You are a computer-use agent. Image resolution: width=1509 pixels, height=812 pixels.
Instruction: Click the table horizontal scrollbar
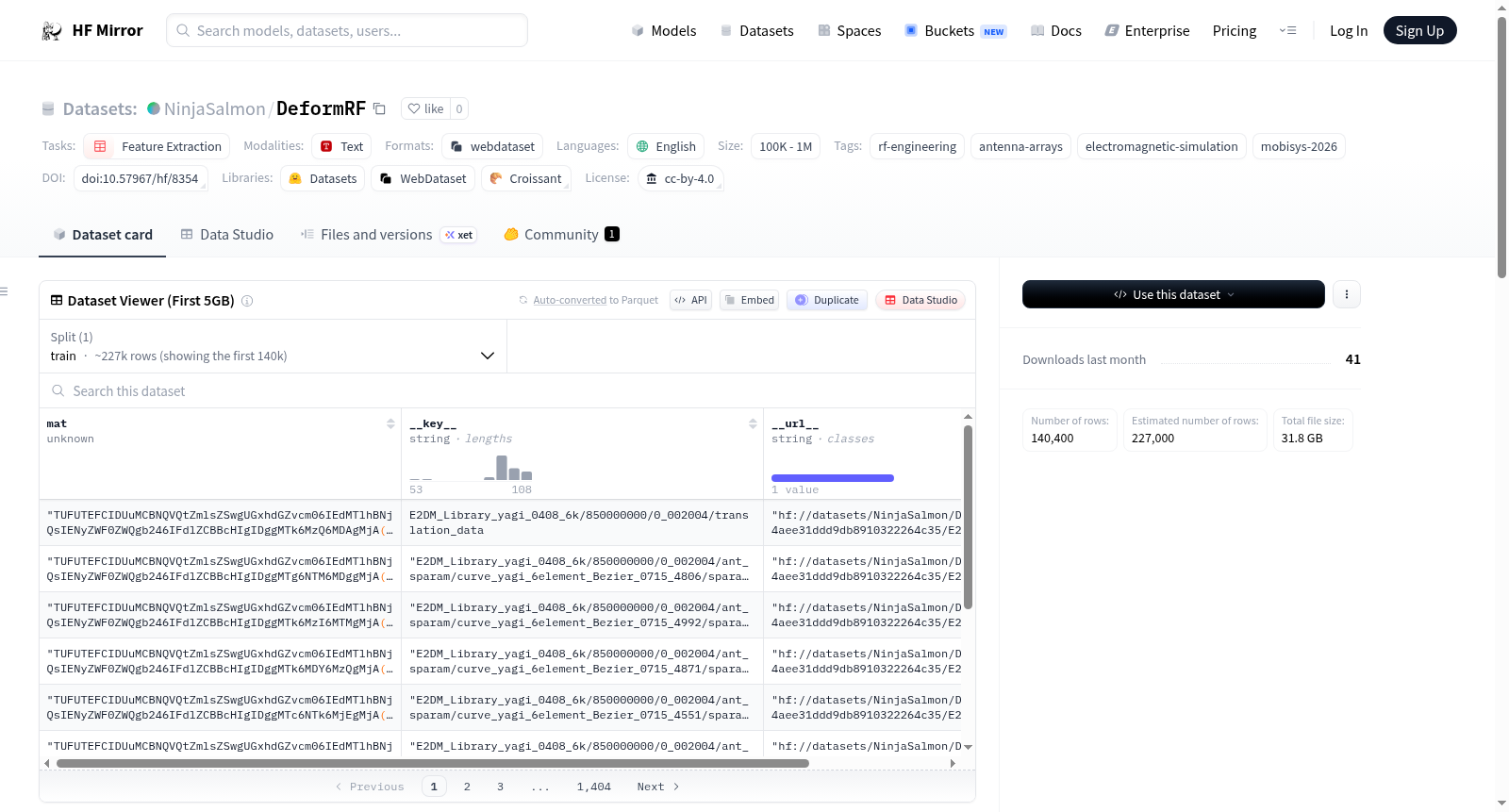click(433, 764)
